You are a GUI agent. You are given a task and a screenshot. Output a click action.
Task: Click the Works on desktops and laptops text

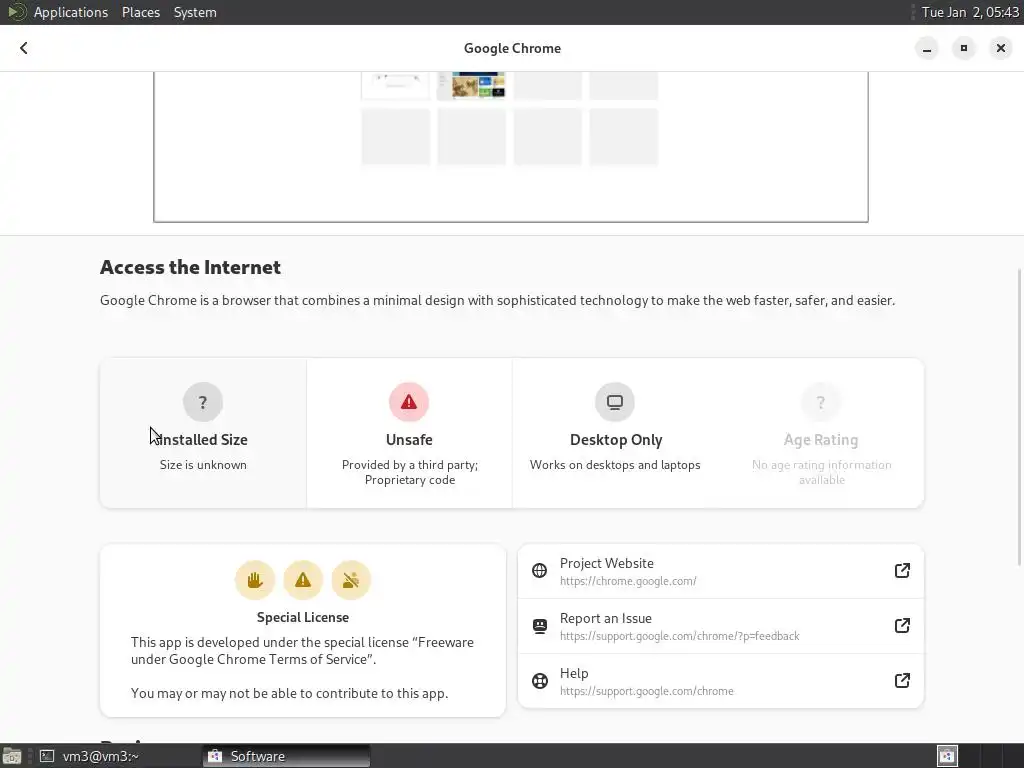click(x=615, y=465)
